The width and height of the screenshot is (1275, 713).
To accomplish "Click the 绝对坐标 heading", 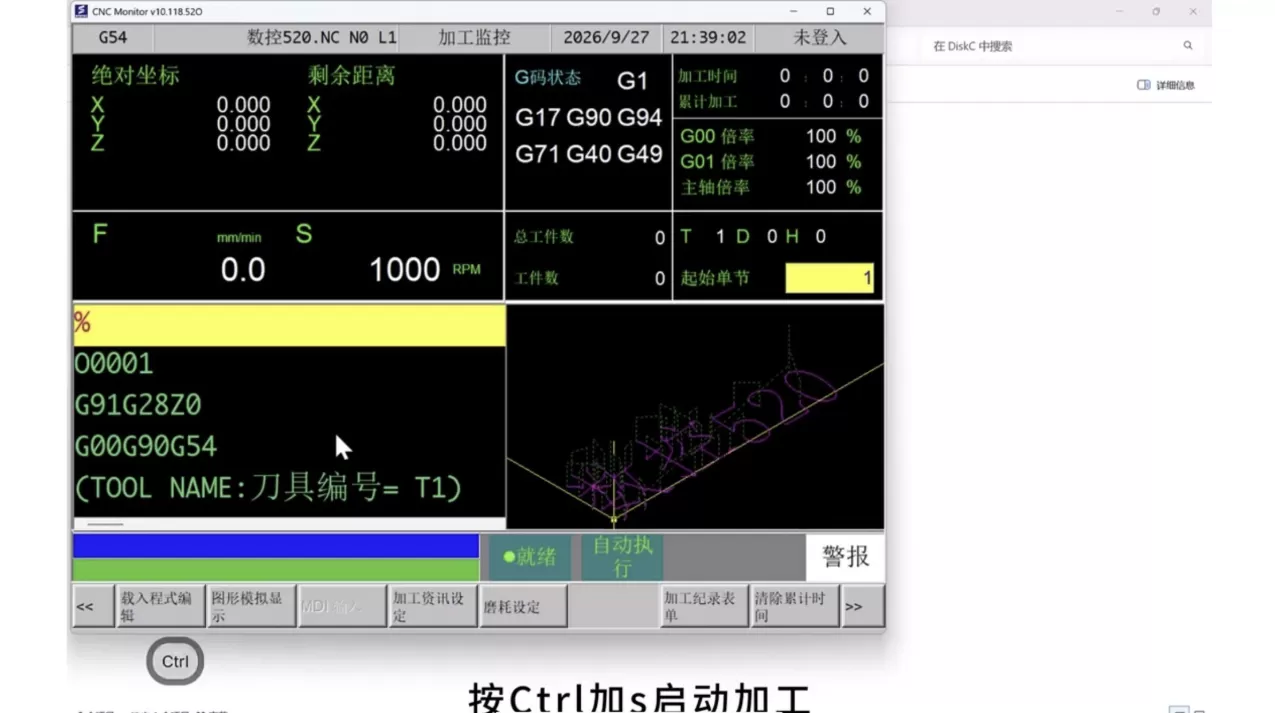I will click(136, 76).
